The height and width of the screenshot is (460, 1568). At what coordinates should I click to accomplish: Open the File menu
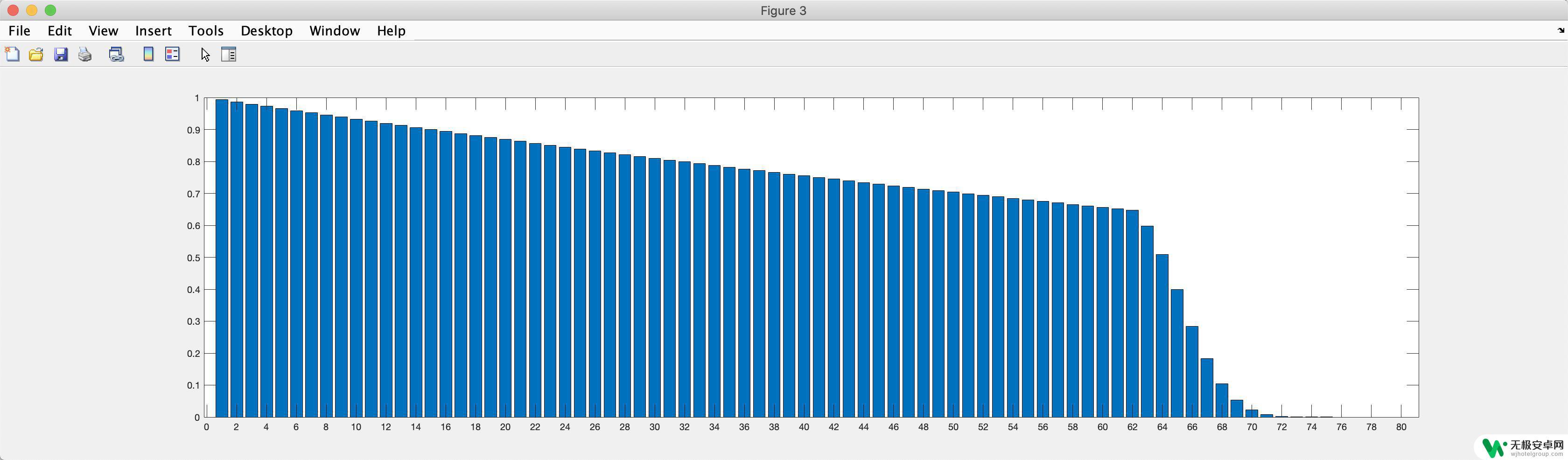[20, 30]
